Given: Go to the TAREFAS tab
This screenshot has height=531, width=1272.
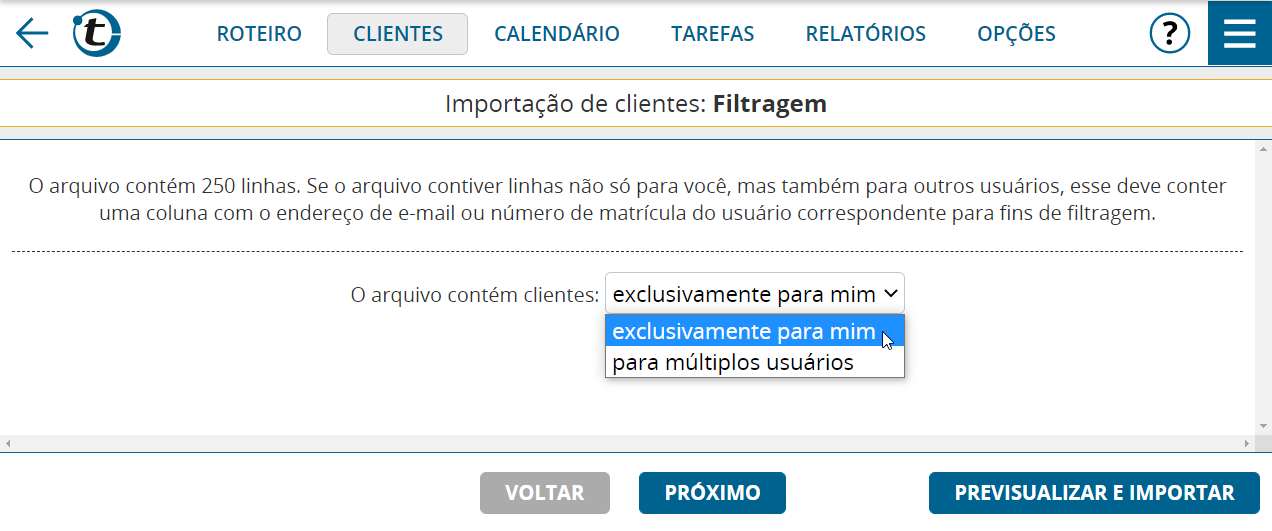Looking at the screenshot, I should pyautogui.click(x=713, y=34).
